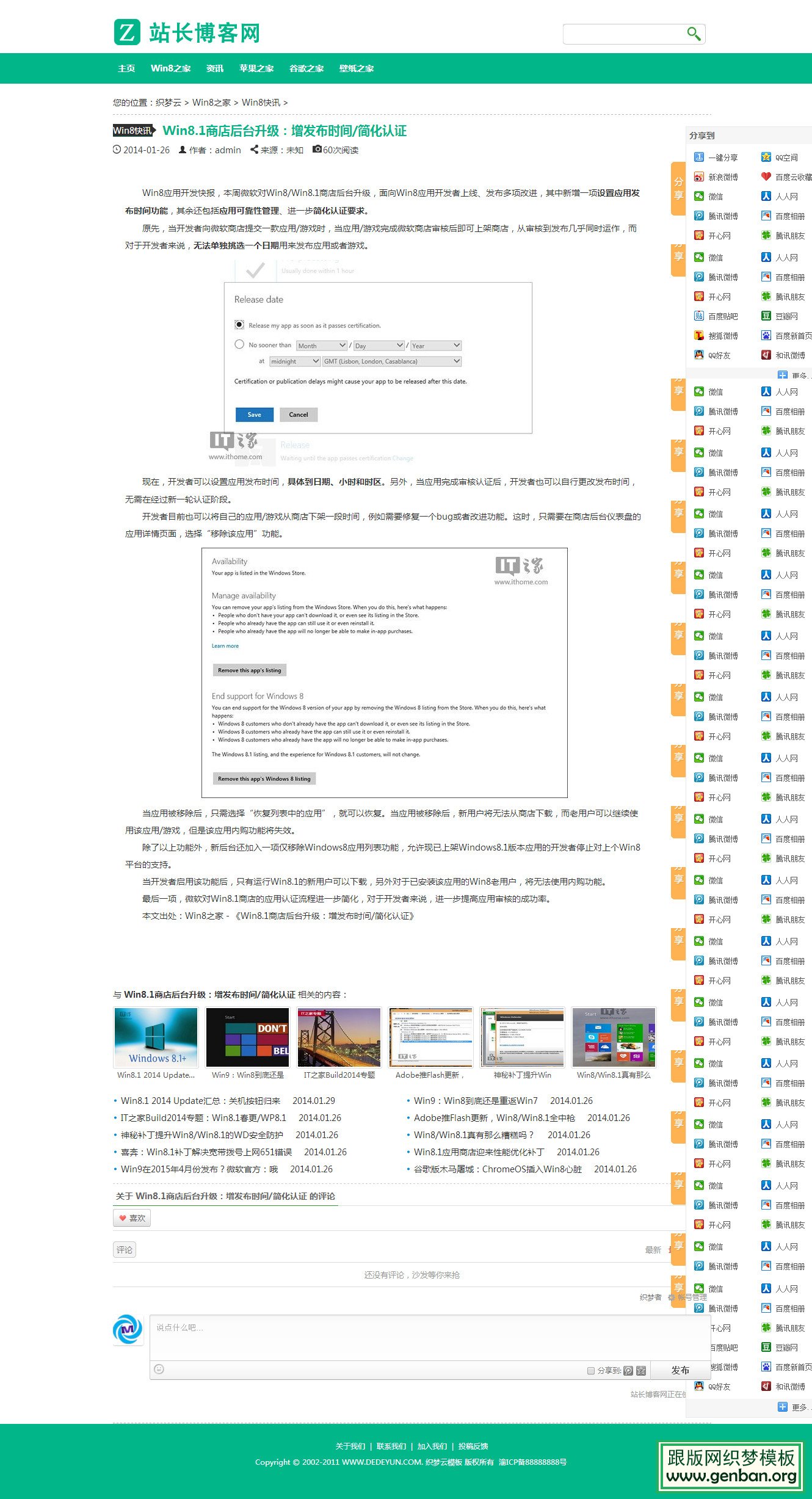The height and width of the screenshot is (1499, 812).
Task: Open the article title link Win8.1商店后台升级
Action: coord(285,131)
